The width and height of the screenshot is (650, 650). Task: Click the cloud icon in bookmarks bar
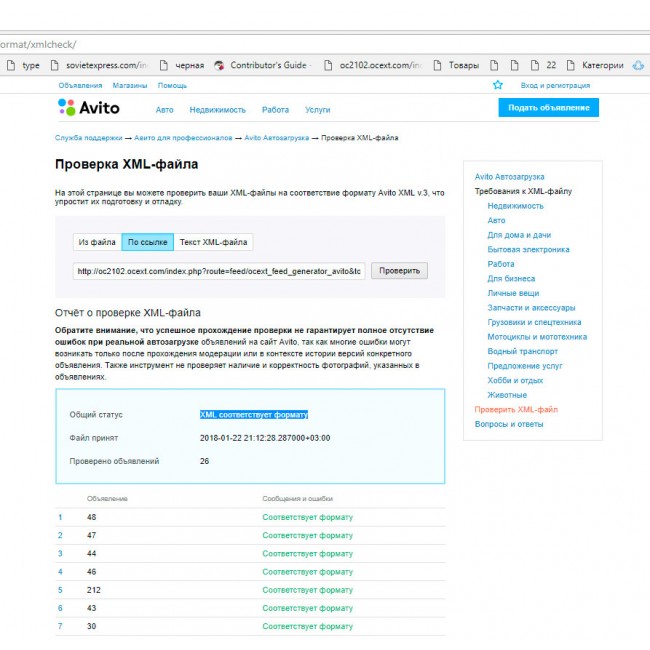coord(638,66)
